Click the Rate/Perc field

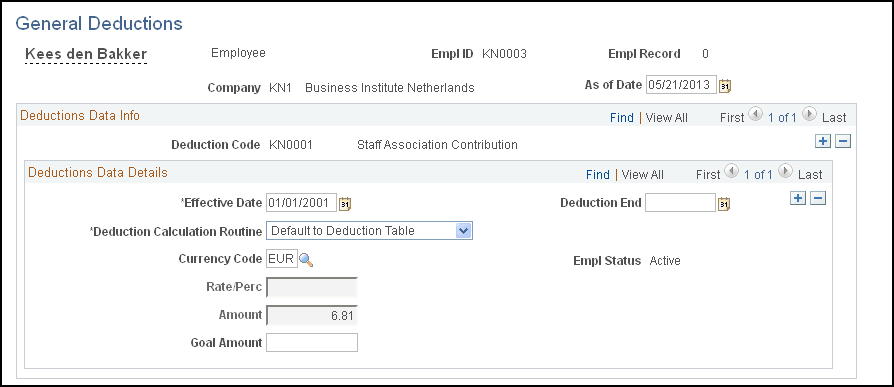coord(312,287)
